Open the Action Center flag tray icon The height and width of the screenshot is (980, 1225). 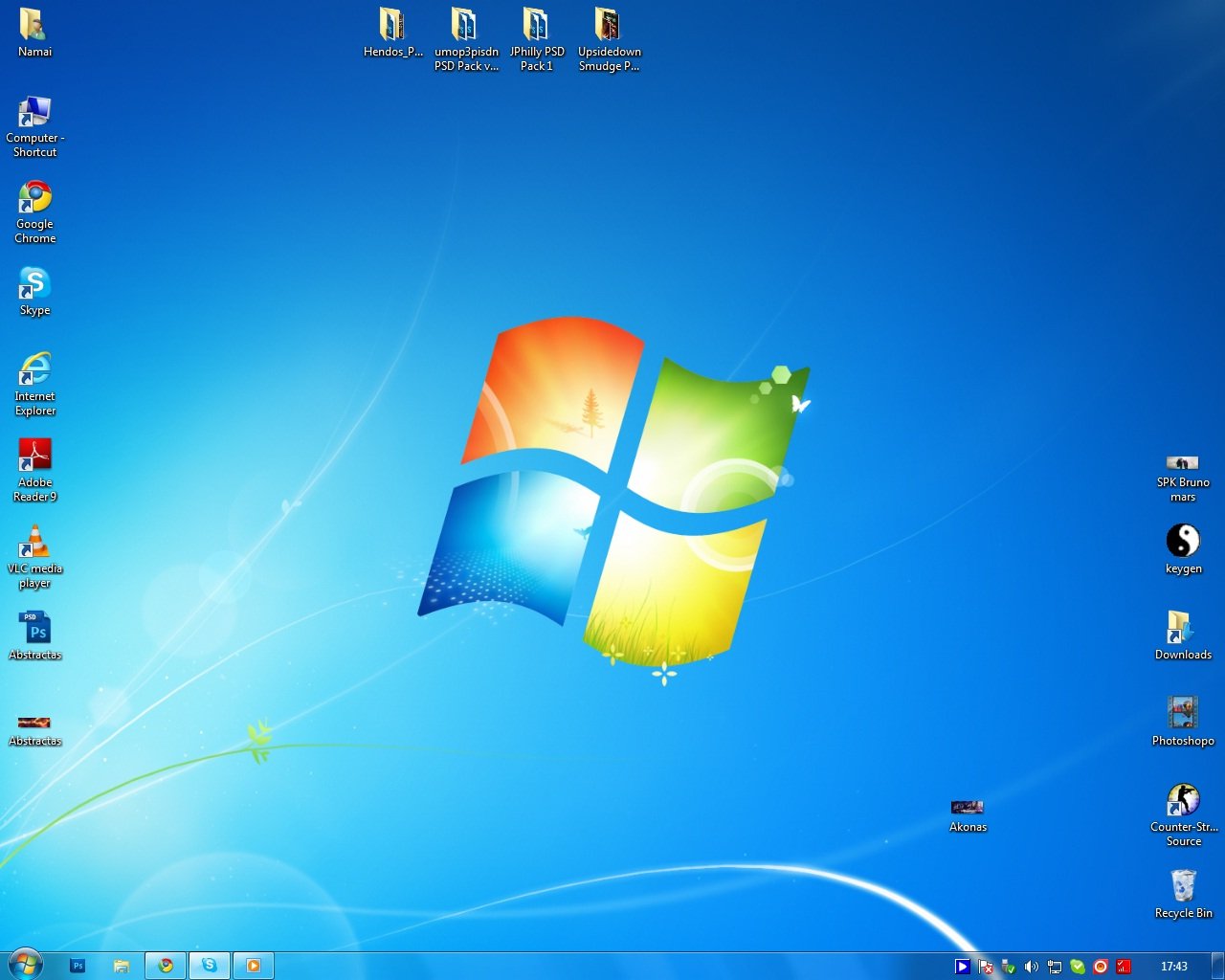pos(986,967)
